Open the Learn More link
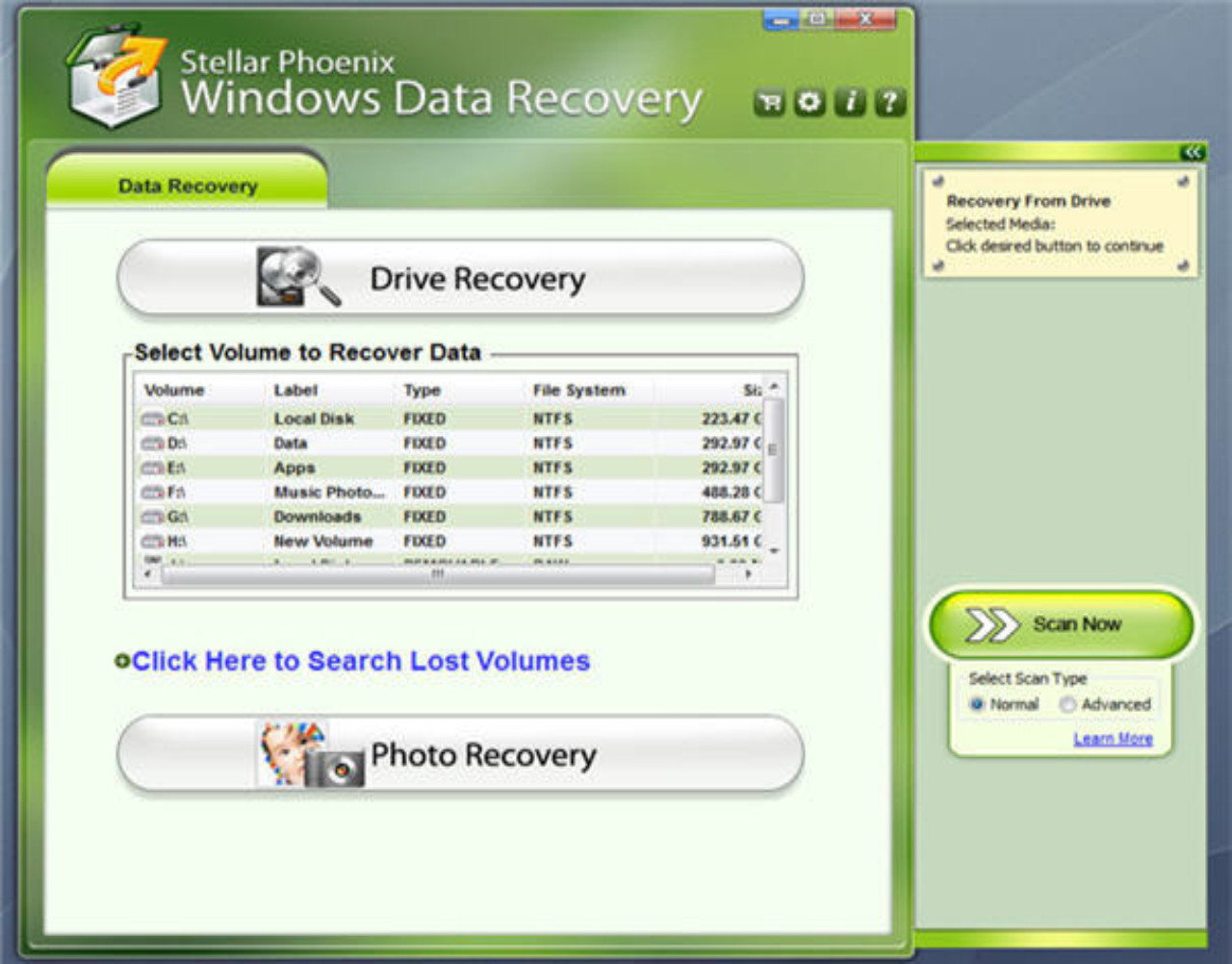Image resolution: width=1232 pixels, height=964 pixels. pos(1113,739)
